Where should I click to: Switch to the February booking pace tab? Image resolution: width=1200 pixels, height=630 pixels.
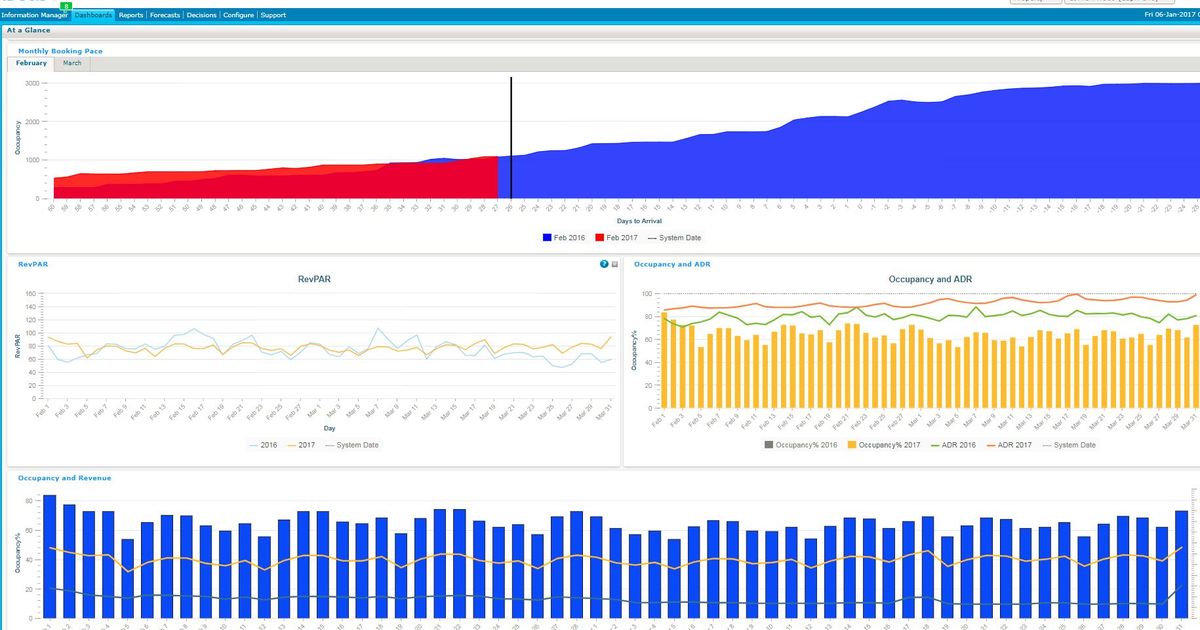pos(31,63)
